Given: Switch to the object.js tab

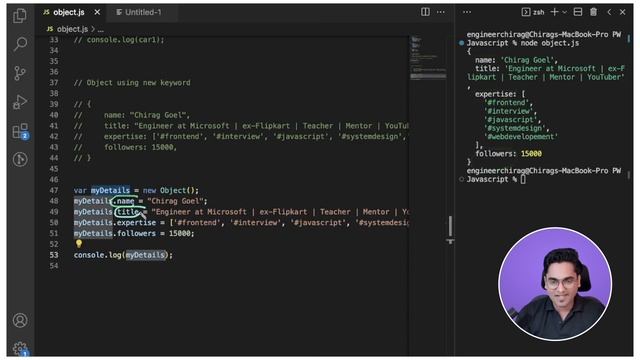Looking at the screenshot, I should tap(68, 13).
